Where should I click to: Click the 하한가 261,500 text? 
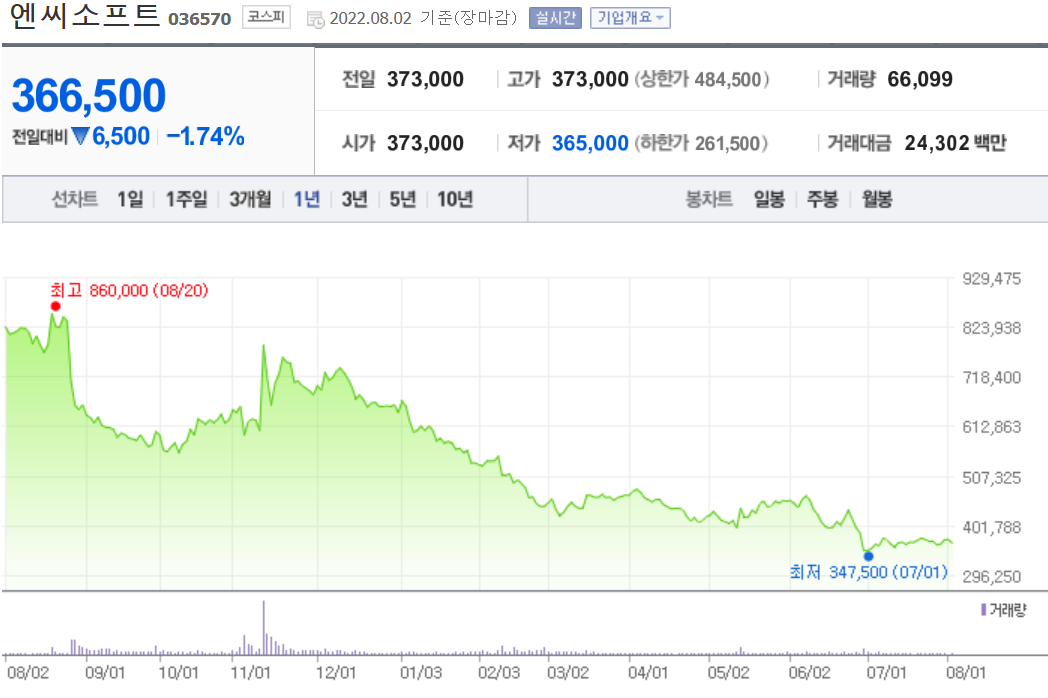[x=701, y=143]
